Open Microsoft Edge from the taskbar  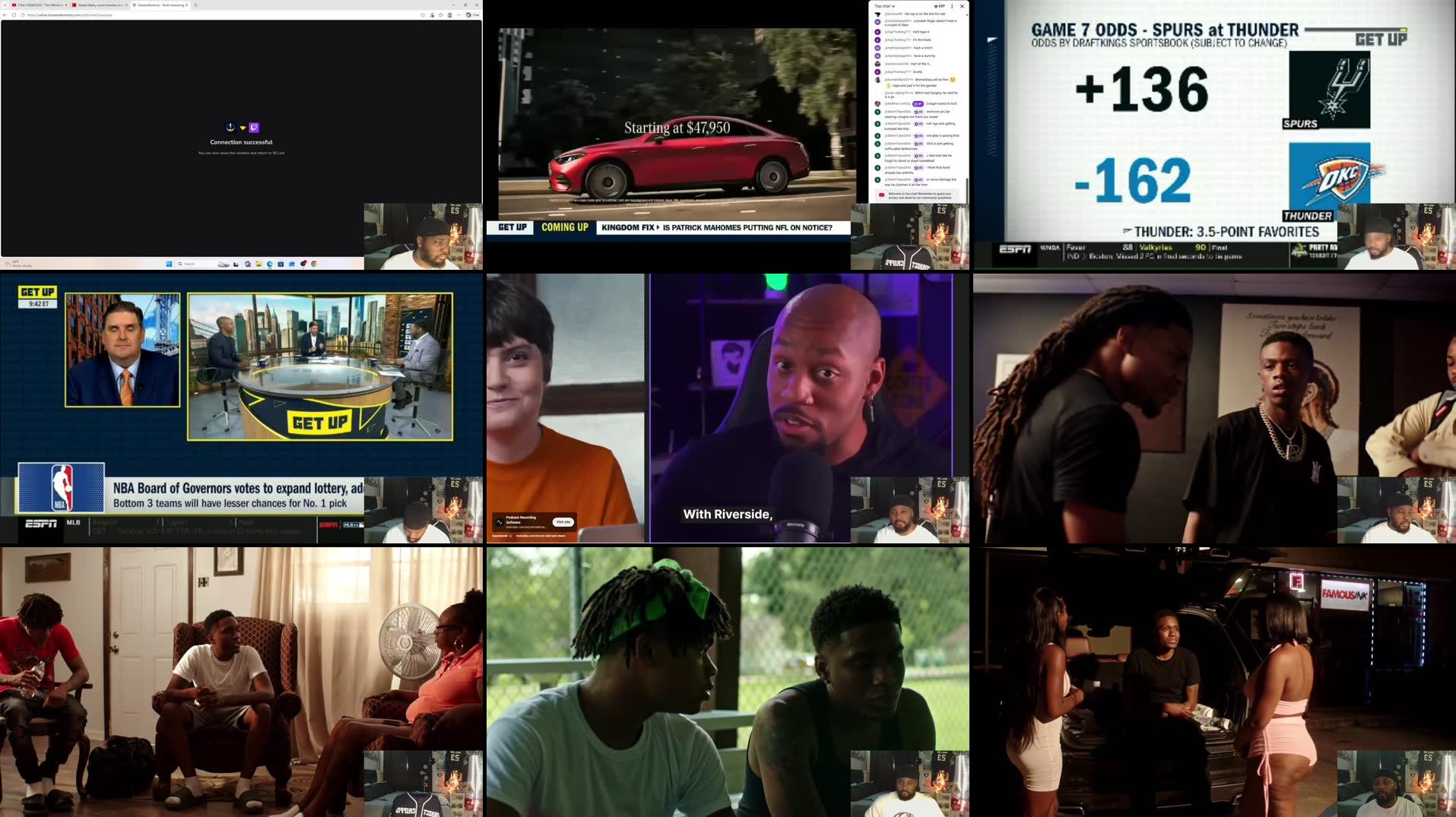[x=269, y=264]
